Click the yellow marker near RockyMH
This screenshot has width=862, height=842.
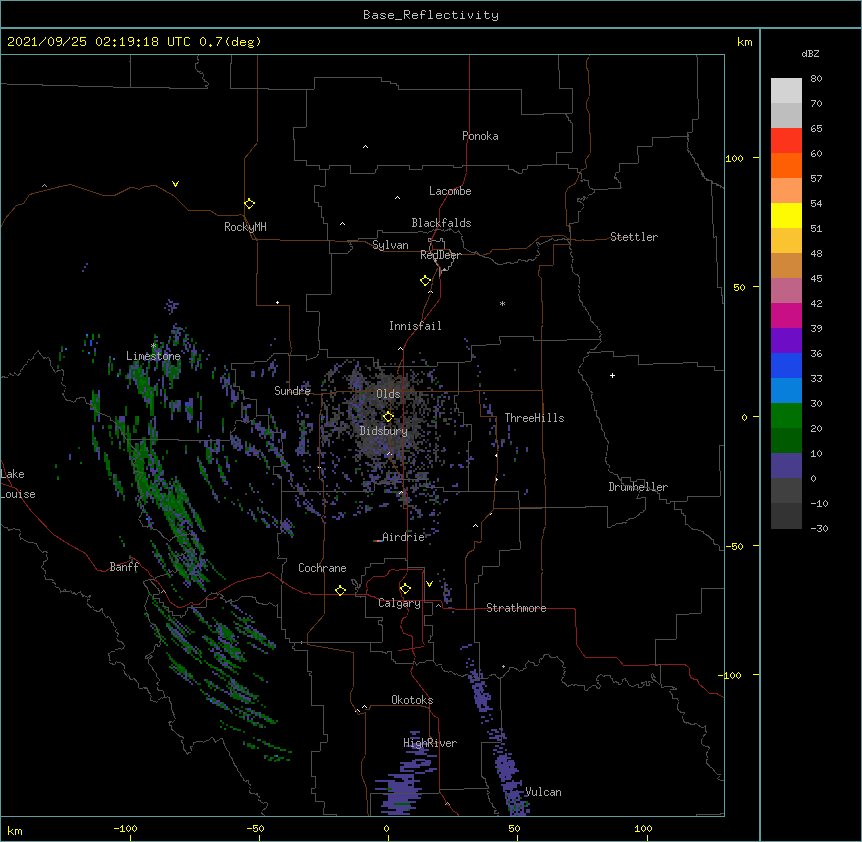tap(249, 204)
